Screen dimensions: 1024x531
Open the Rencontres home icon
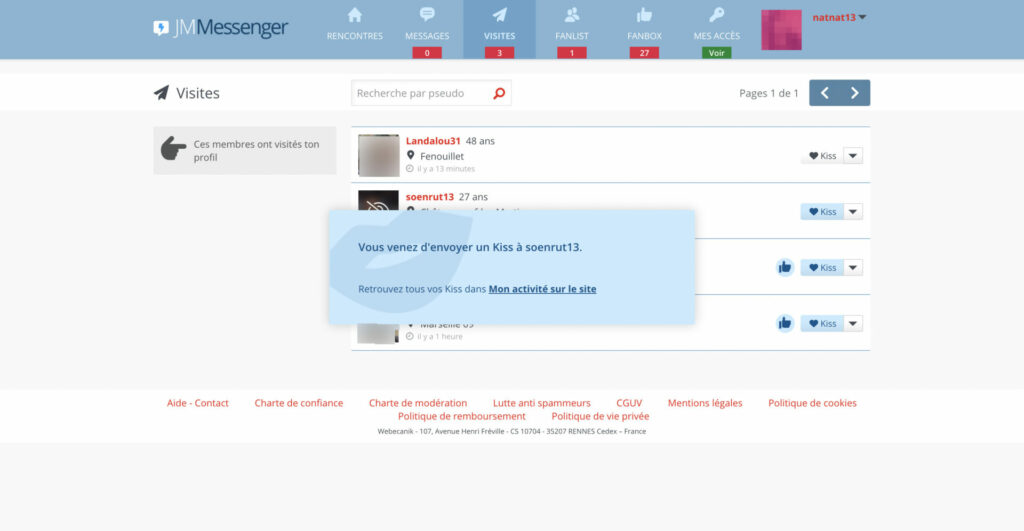[355, 14]
